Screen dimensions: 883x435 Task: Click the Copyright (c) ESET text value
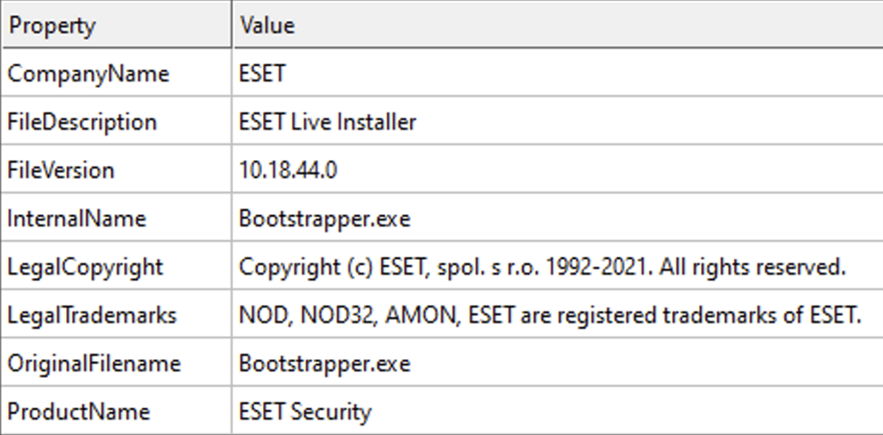coord(542,267)
